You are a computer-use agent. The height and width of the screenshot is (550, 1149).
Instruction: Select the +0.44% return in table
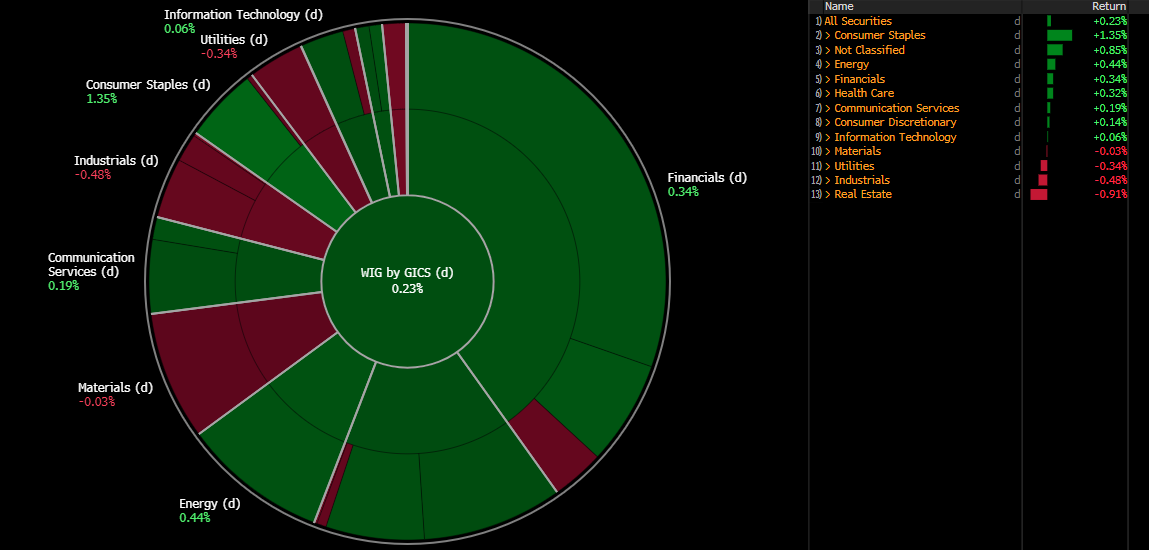click(1110, 64)
